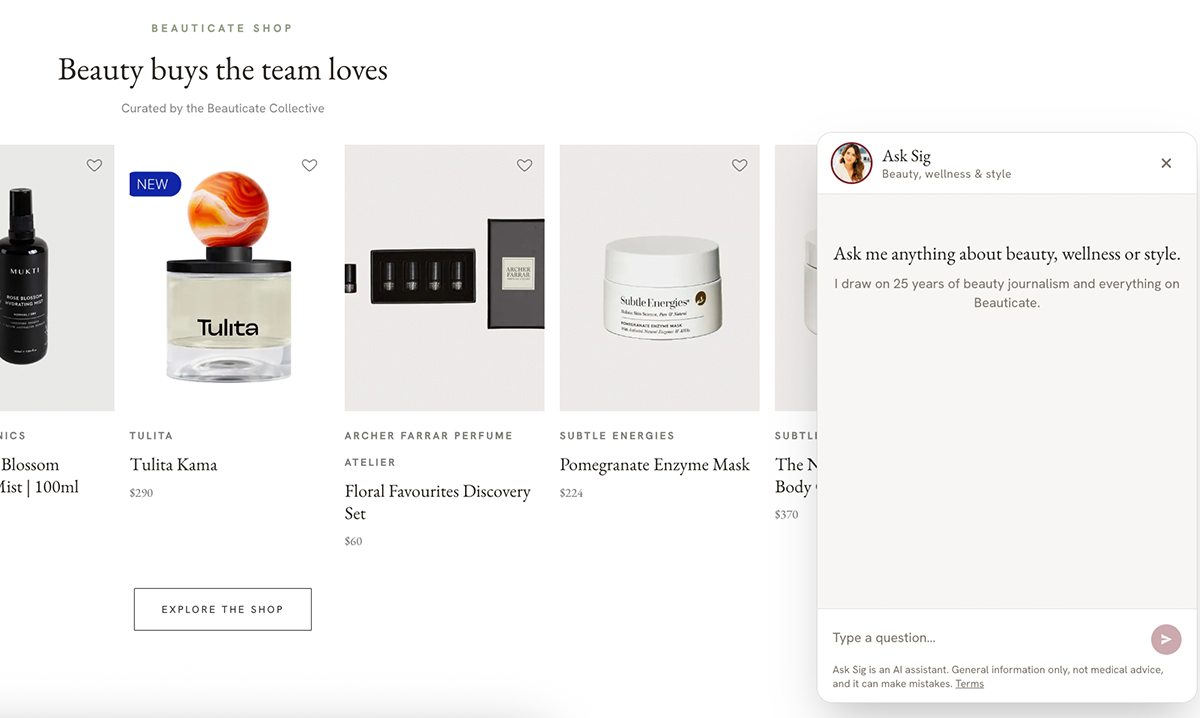Click the Explore the Shop button
The width and height of the screenshot is (1200, 718).
coord(222,609)
